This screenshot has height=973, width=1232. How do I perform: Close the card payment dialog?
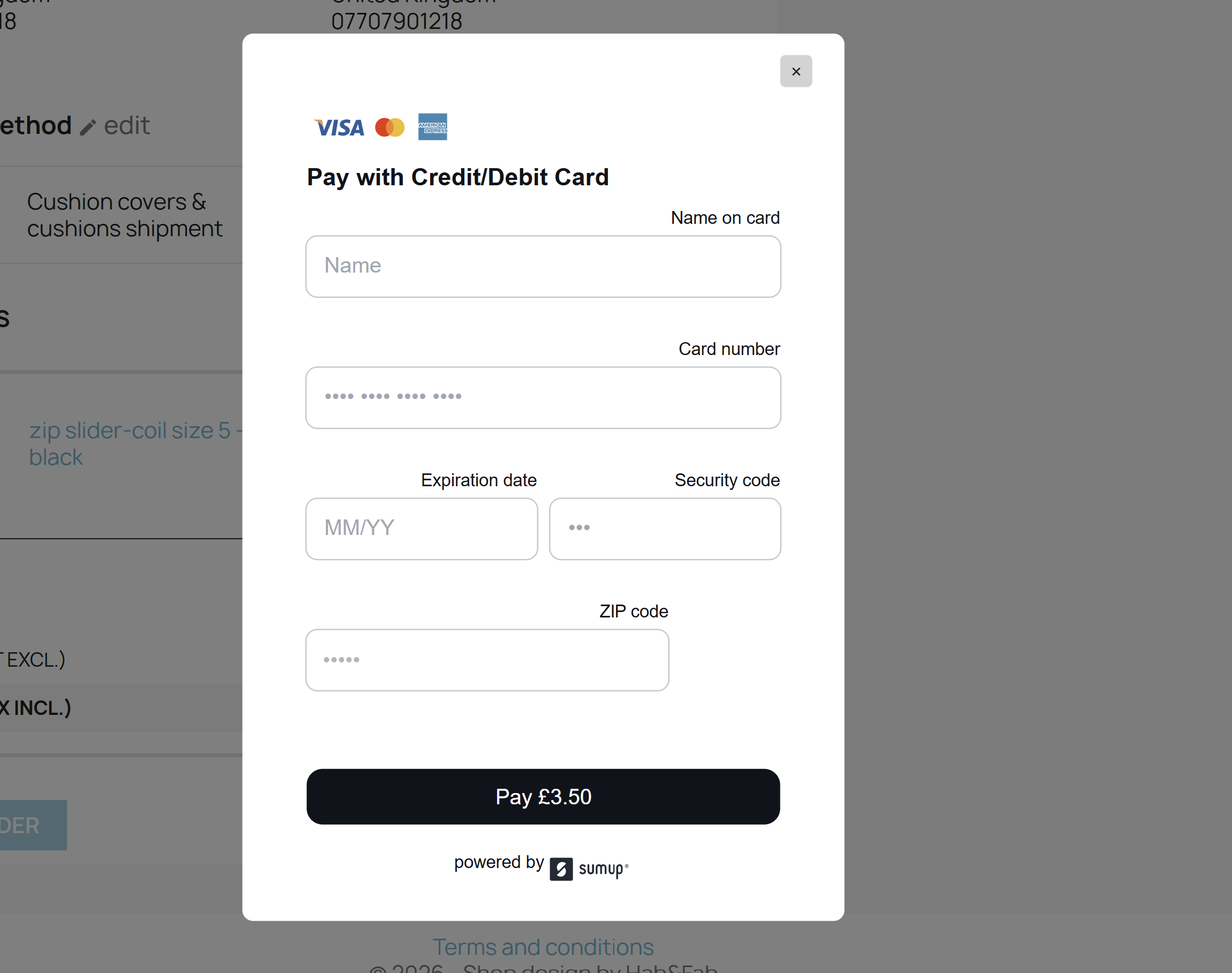click(795, 71)
